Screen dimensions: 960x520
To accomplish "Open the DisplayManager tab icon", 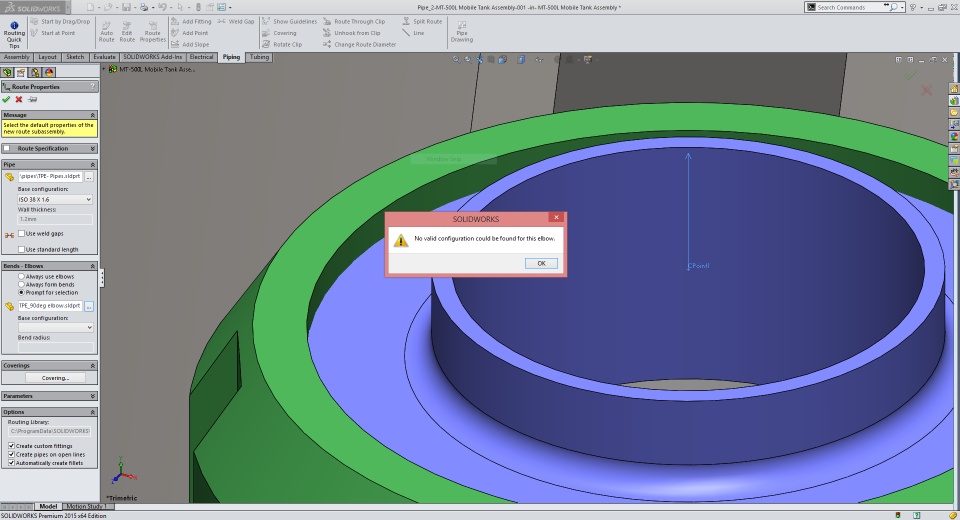I will point(49,72).
